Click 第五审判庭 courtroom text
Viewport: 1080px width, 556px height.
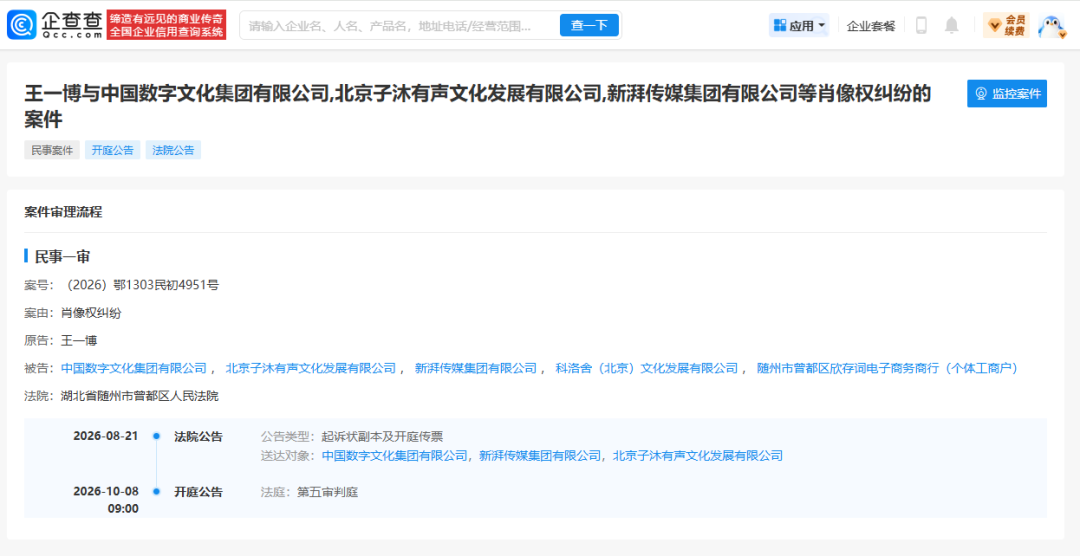327,492
